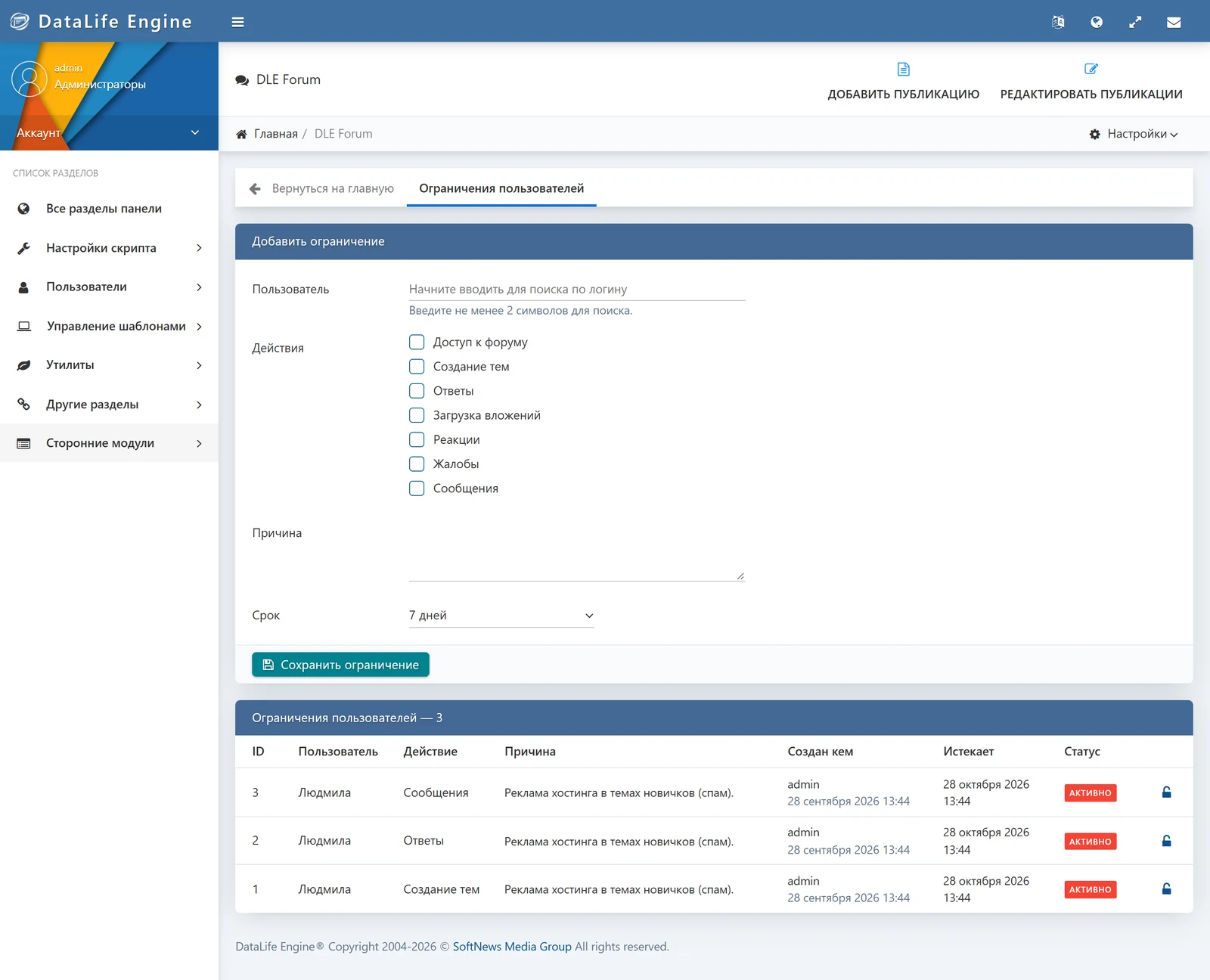
Task: Click the laptop icon beside Управление шаблонами
Action: tap(24, 326)
